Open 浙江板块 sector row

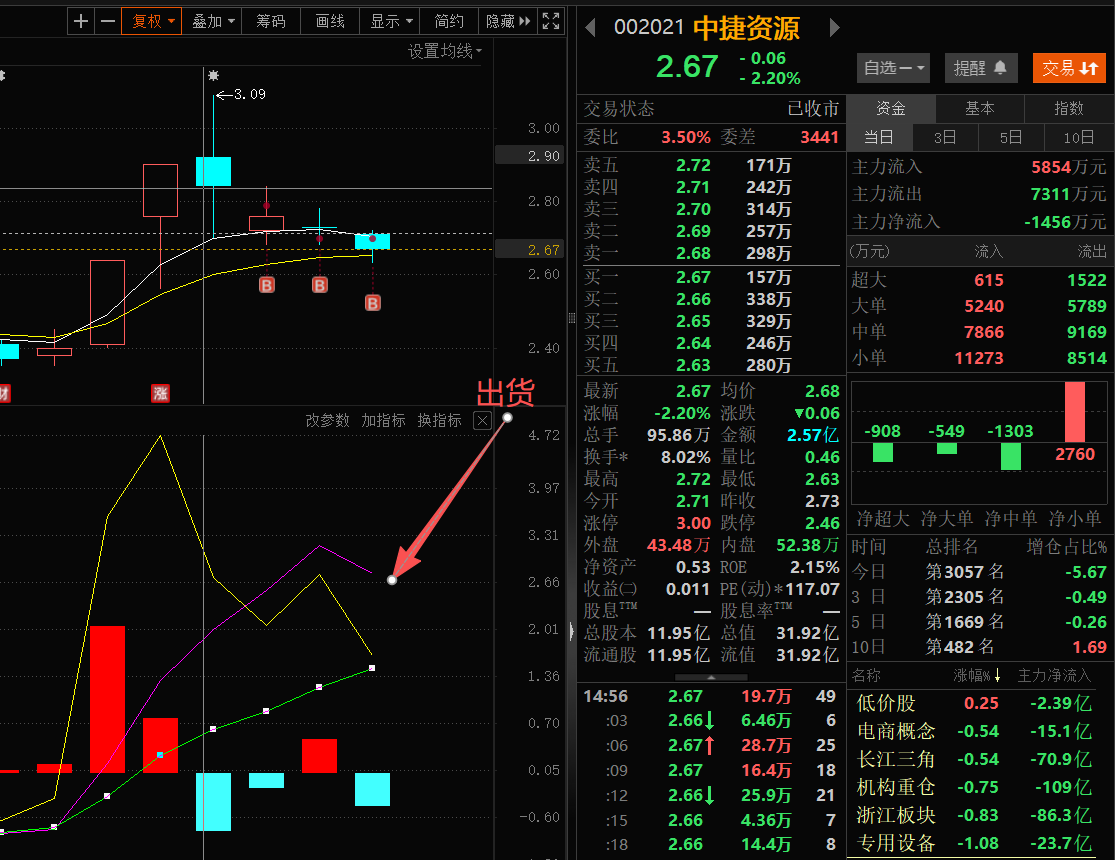click(x=973, y=815)
